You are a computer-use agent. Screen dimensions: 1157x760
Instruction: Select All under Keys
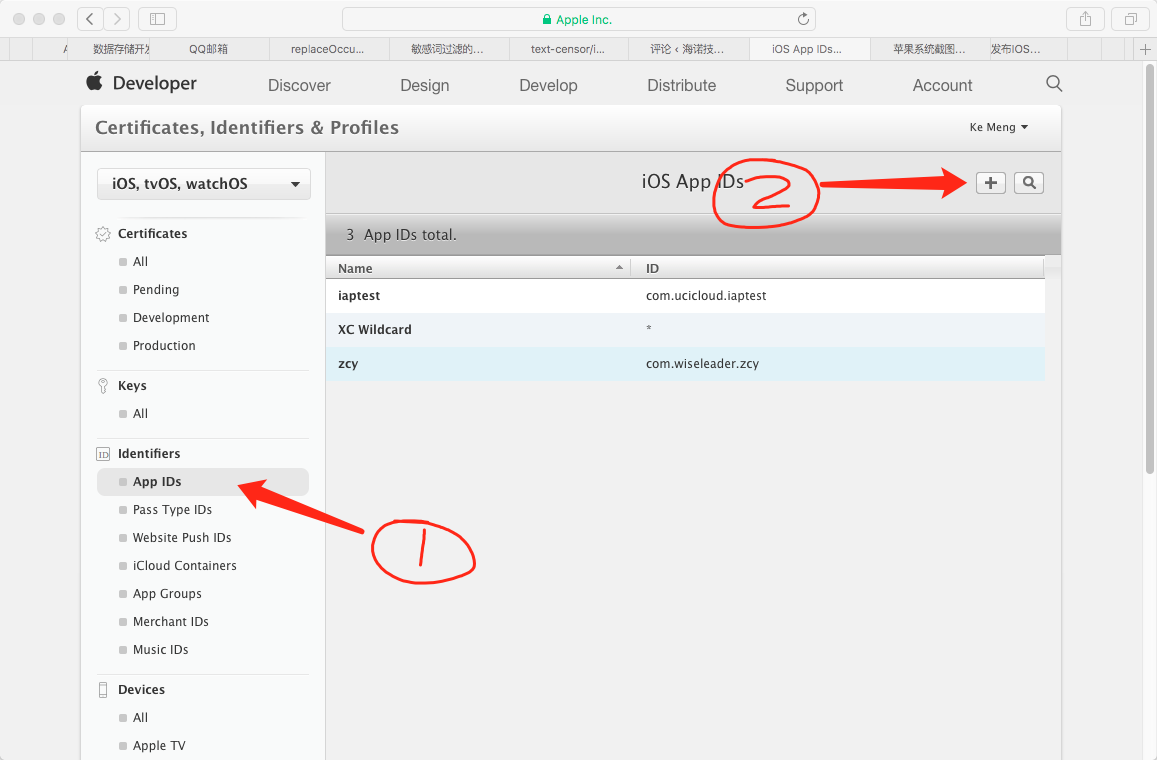[140, 414]
